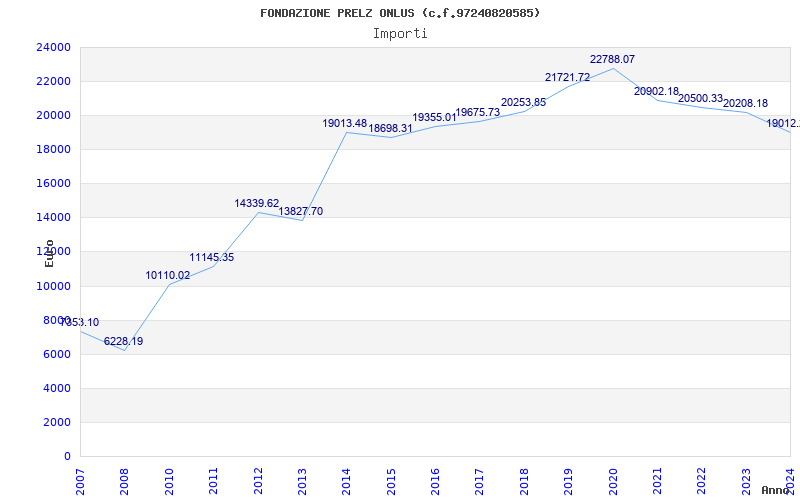Screen dimensions: 800x500
Task: Click data label 19675.73
Action: (478, 112)
